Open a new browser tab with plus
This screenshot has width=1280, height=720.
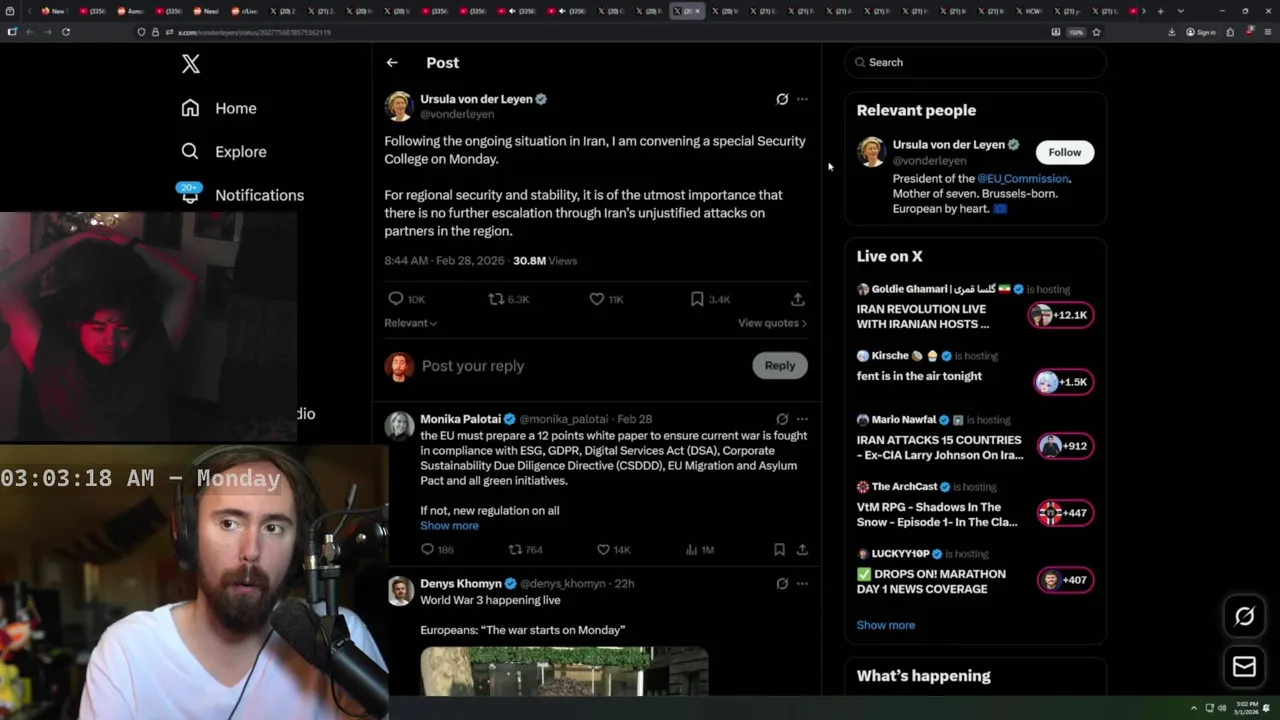1160,11
